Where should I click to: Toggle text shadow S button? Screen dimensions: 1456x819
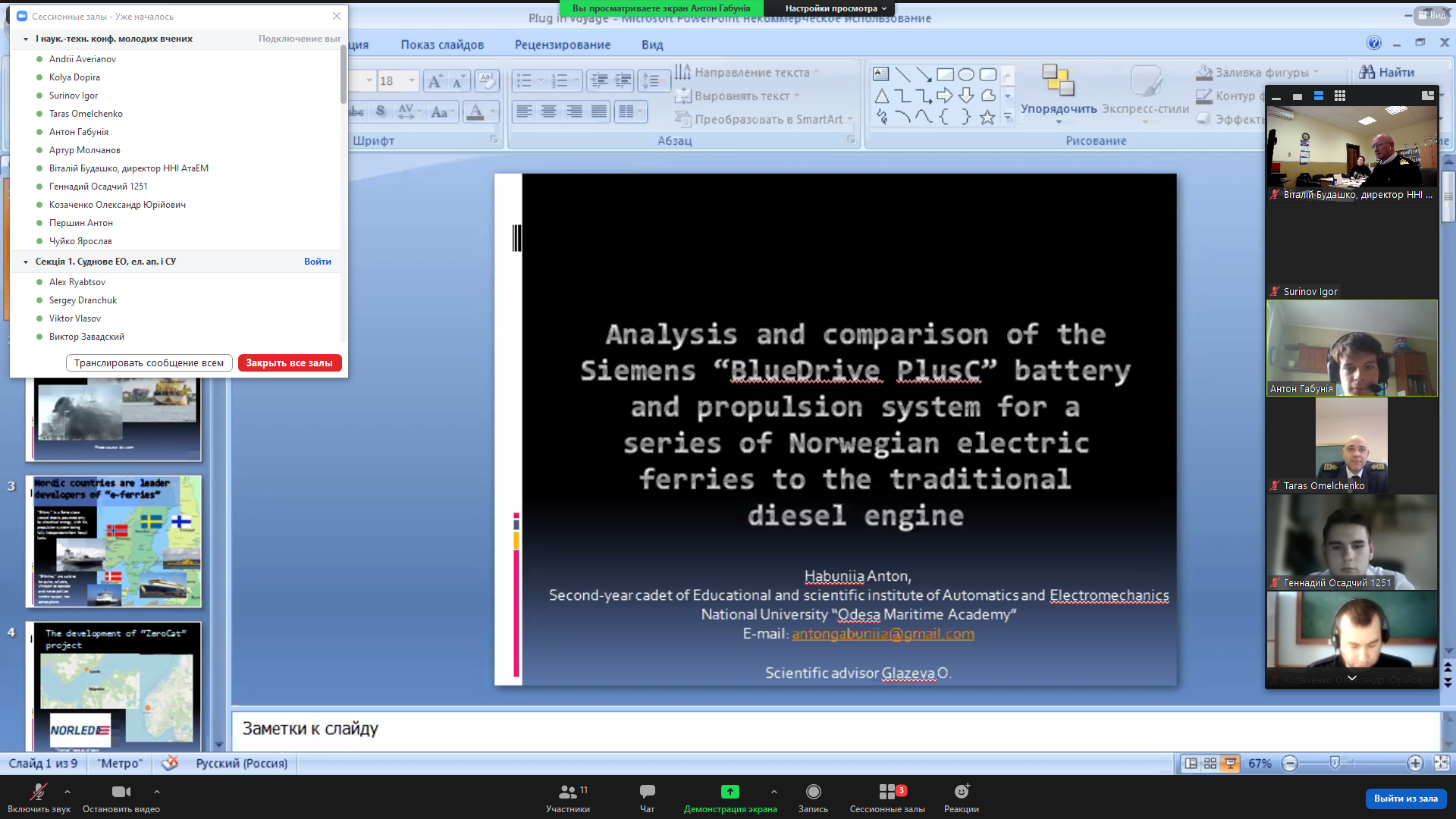point(380,111)
